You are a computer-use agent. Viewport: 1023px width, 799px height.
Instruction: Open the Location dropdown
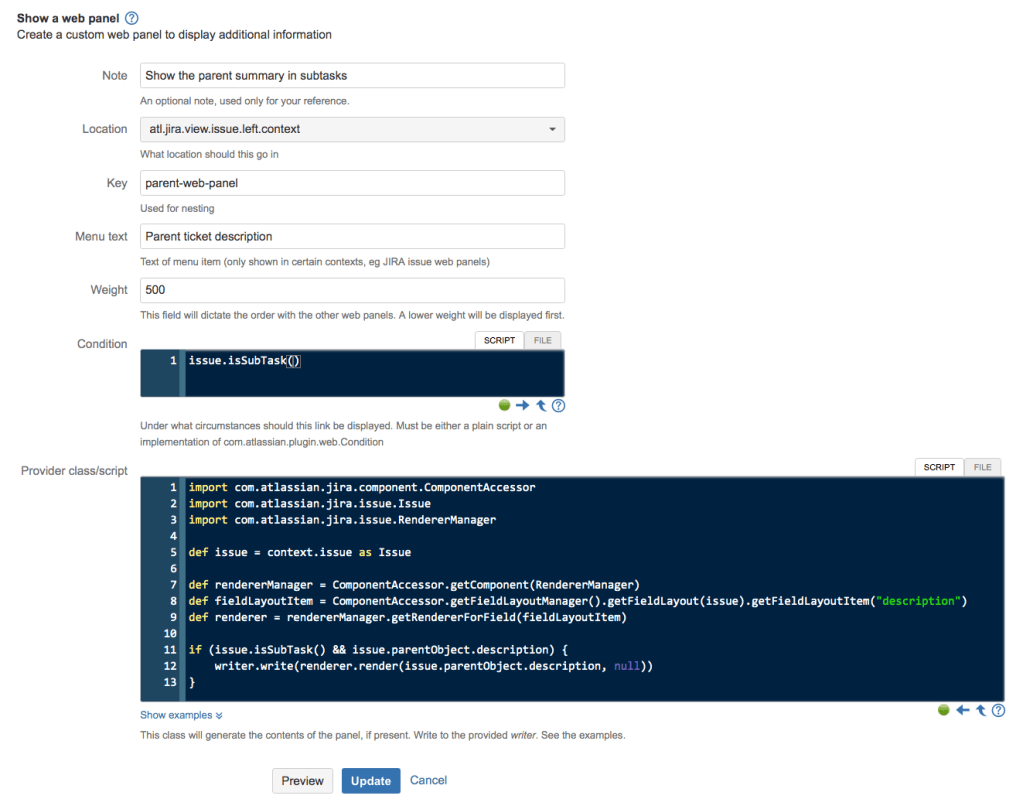point(352,129)
